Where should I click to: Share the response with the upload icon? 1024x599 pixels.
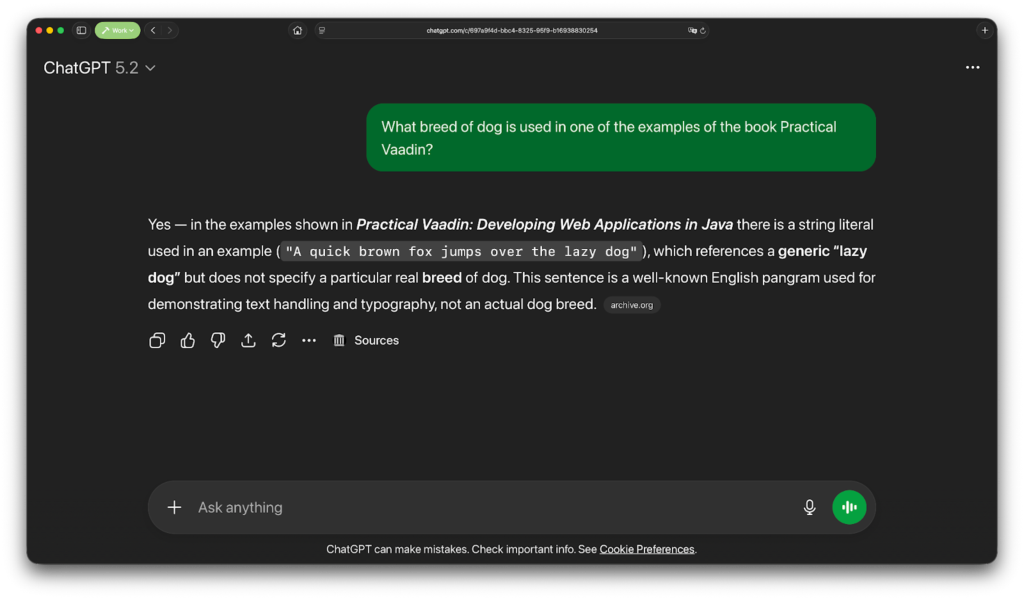(248, 340)
